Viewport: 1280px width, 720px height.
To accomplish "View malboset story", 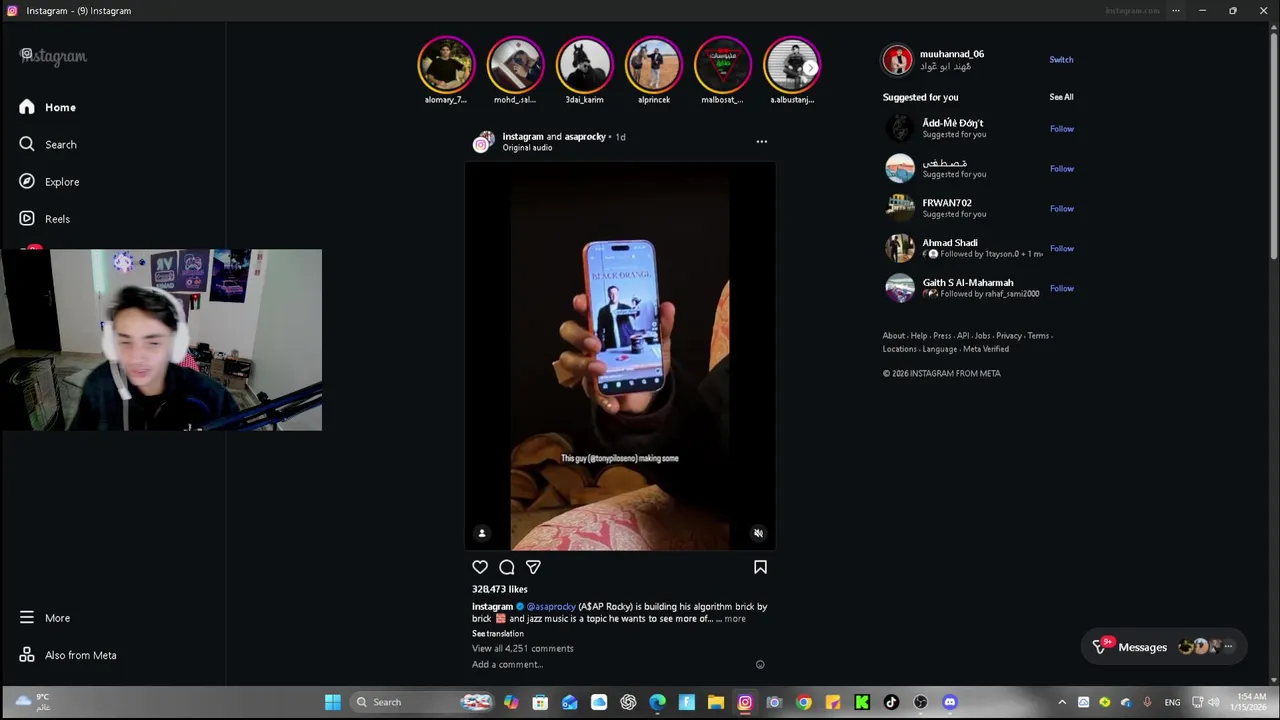I will pos(723,65).
